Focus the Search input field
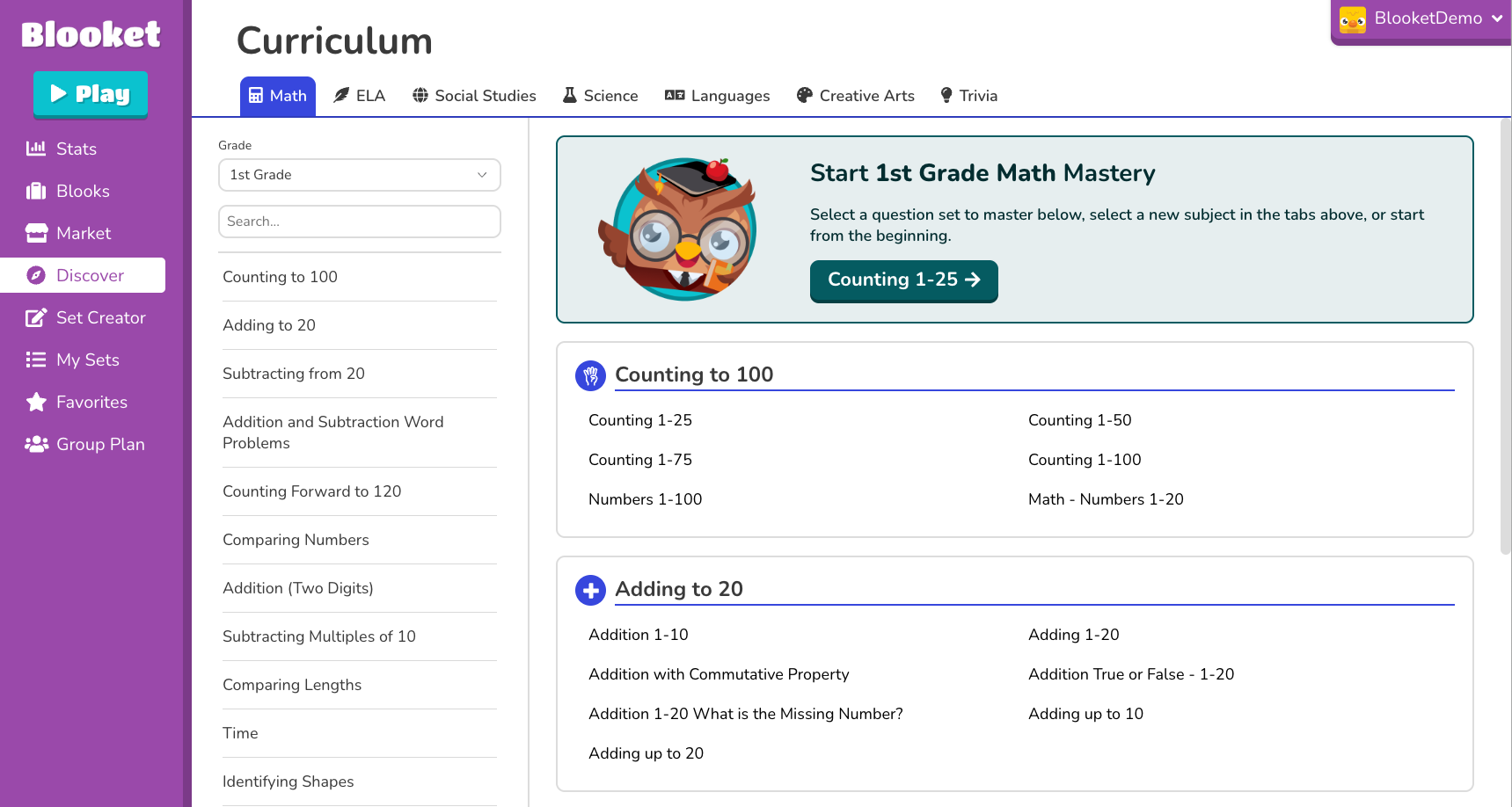The width and height of the screenshot is (1512, 807). 359,222
